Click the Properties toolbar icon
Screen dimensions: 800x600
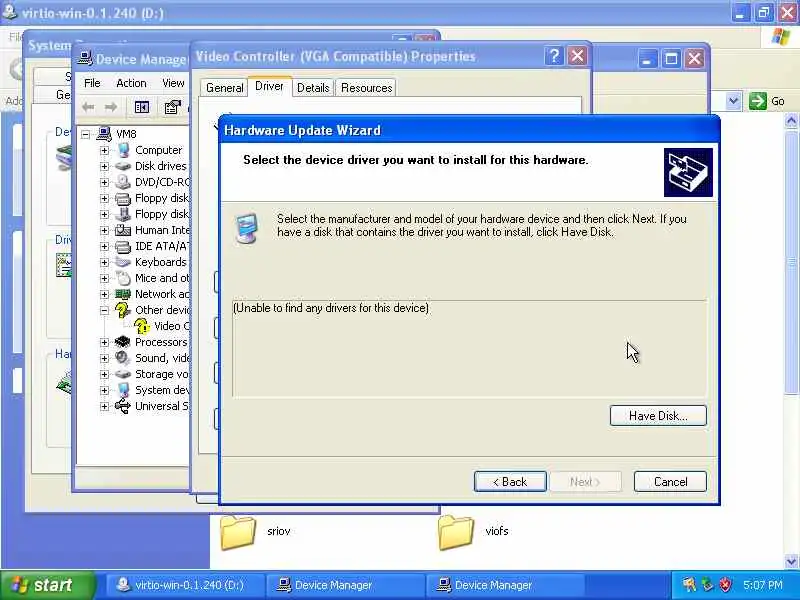point(172,107)
